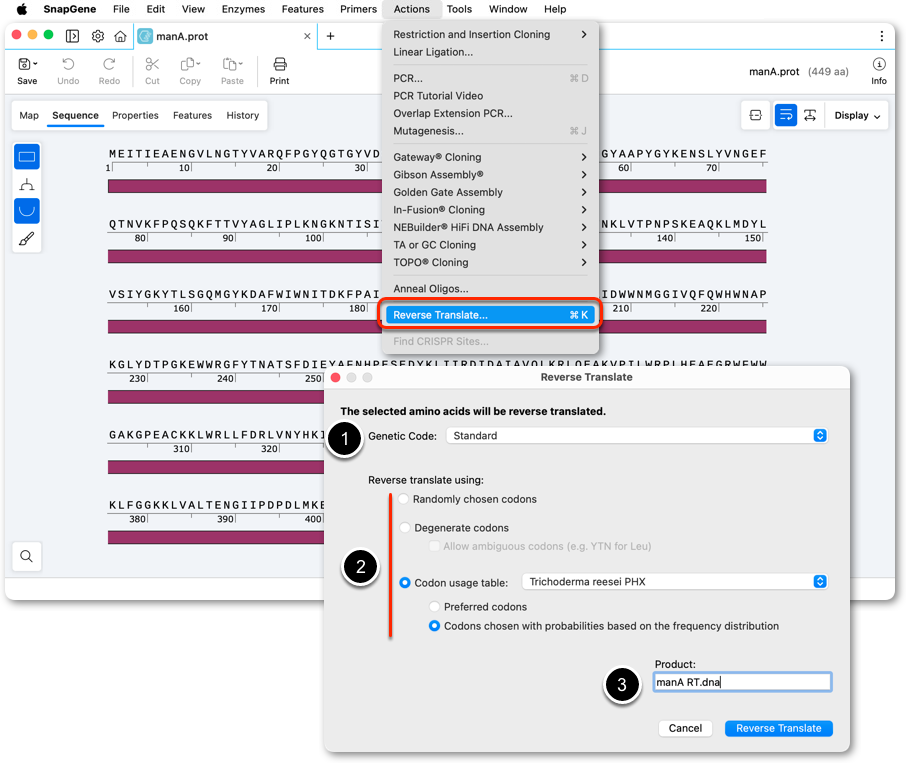Click the features branch side tool icon
The image size is (906, 763).
pyautogui.click(x=27, y=185)
